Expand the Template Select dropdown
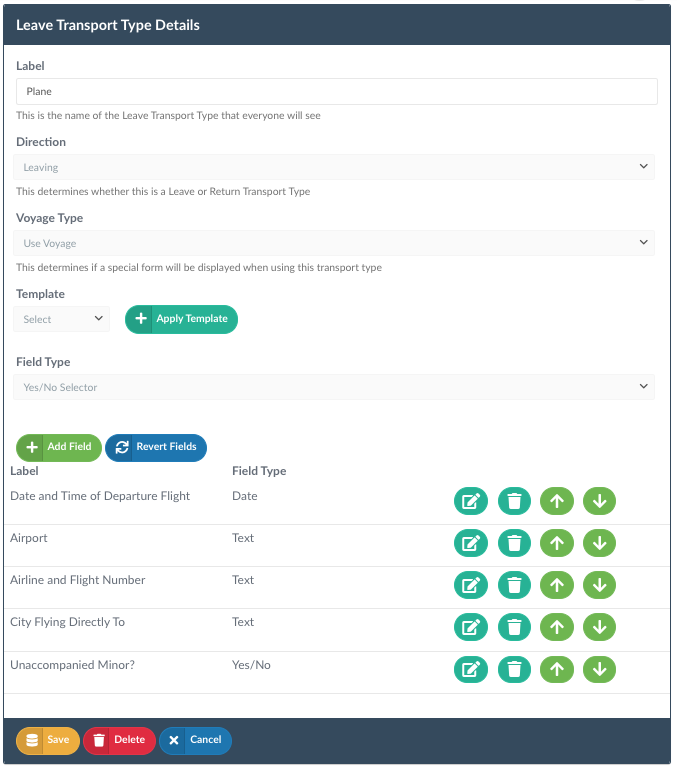Viewport: 677px width, 770px height. tap(61, 319)
